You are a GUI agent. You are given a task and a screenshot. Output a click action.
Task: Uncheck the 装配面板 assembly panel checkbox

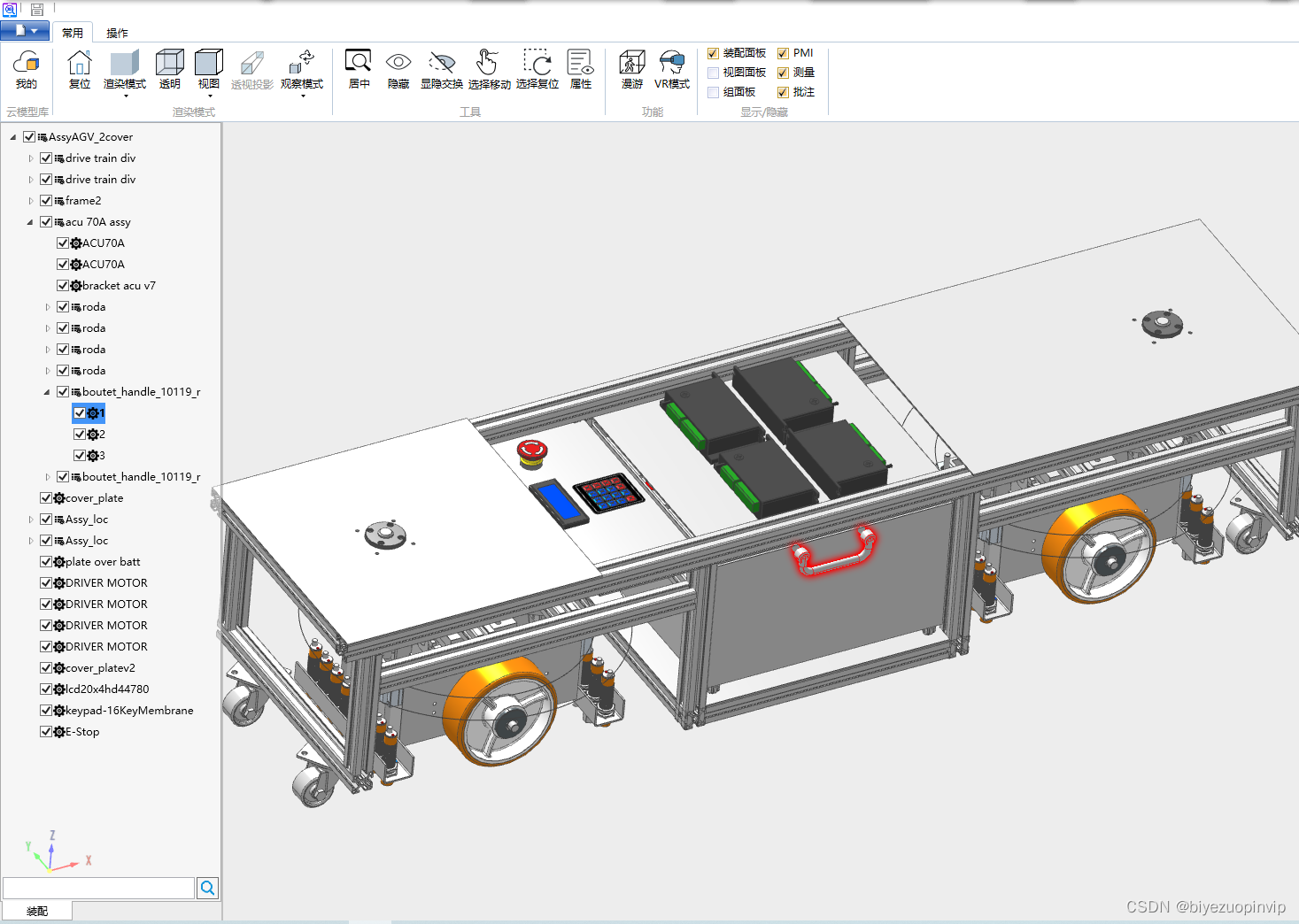[x=714, y=53]
